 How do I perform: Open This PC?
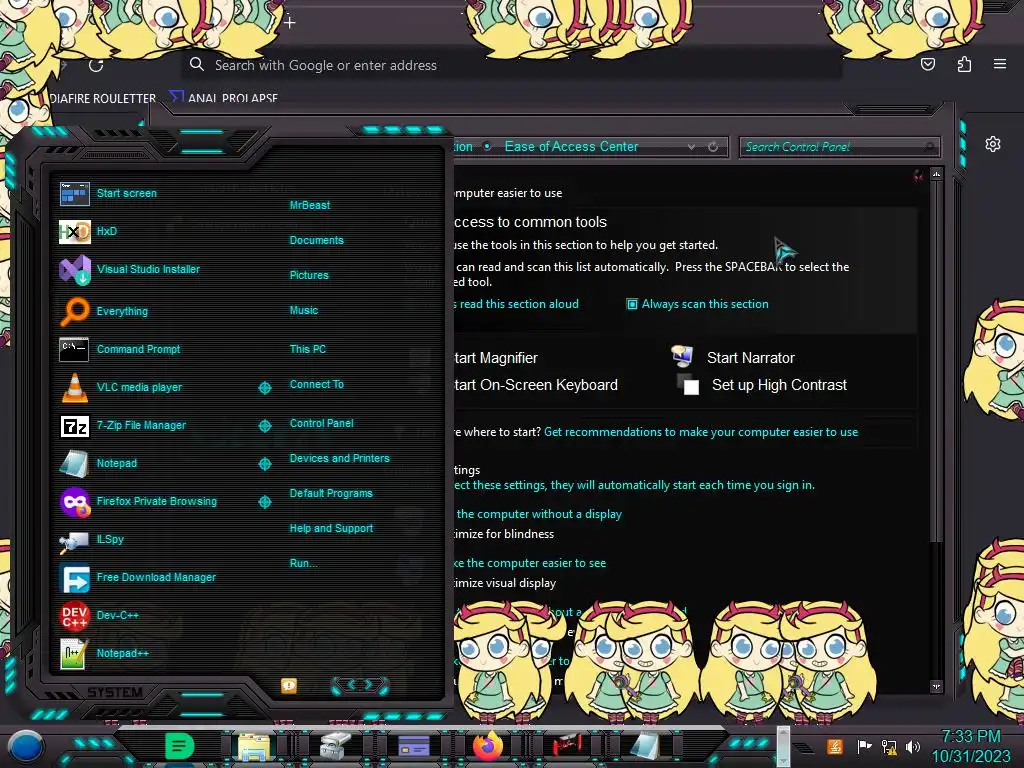[x=308, y=349]
